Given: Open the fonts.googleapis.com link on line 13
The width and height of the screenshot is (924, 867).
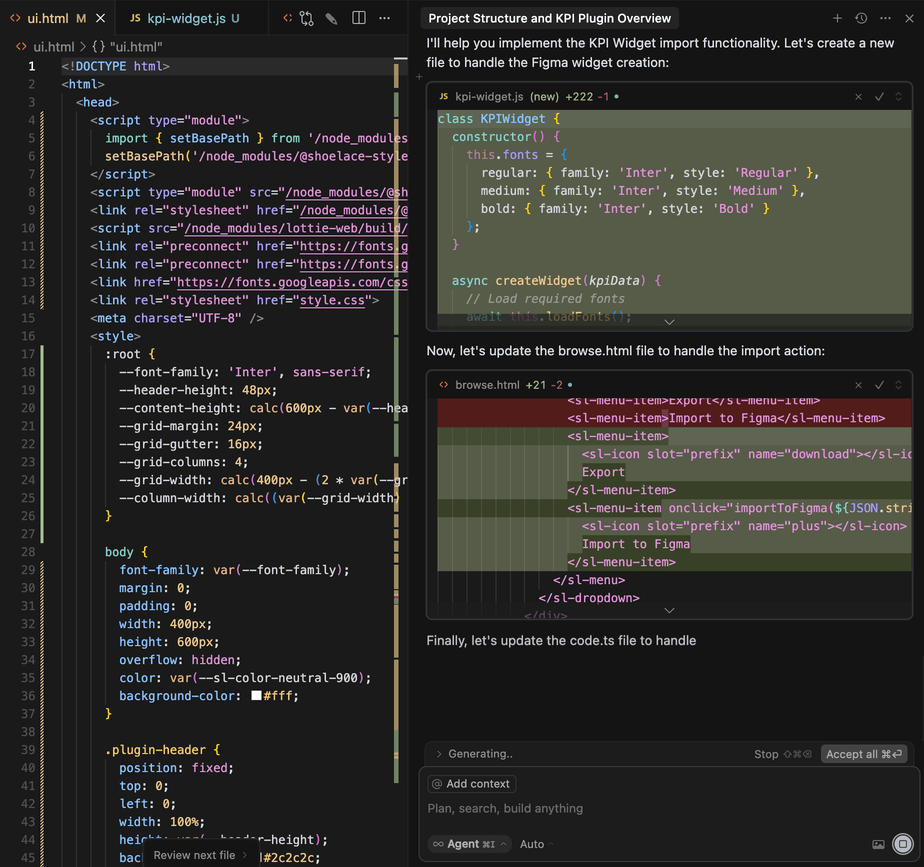Looking at the screenshot, I should [292, 282].
